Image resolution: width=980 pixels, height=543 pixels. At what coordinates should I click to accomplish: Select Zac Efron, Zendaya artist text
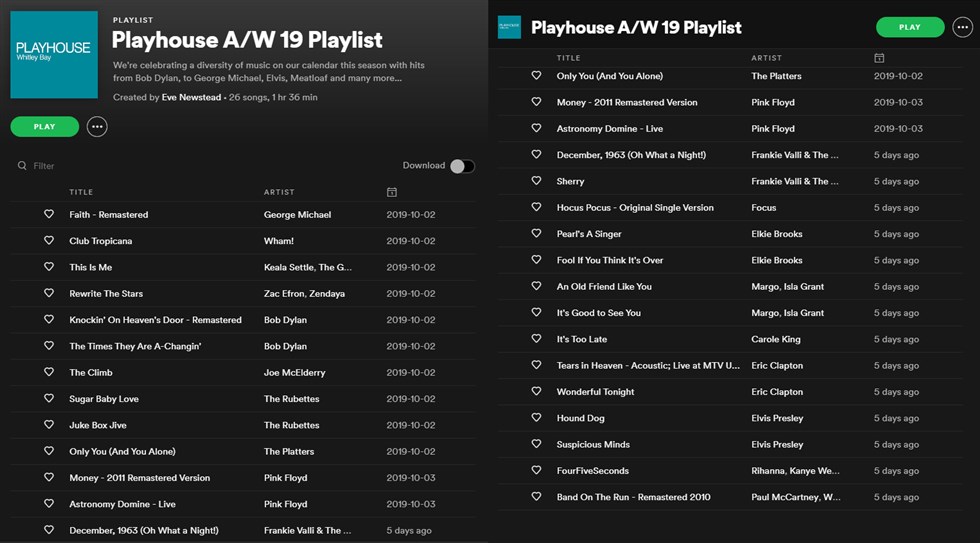(304, 293)
